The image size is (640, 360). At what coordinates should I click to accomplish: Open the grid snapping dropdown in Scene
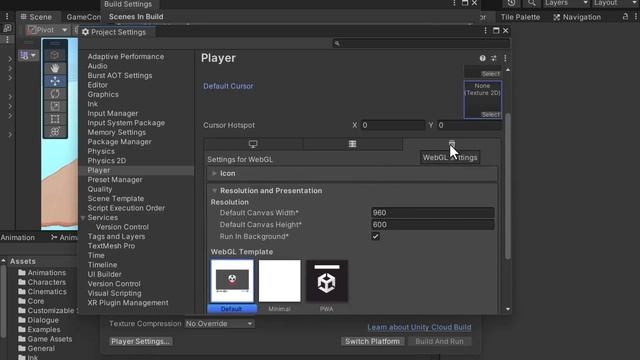(x=28, y=56)
